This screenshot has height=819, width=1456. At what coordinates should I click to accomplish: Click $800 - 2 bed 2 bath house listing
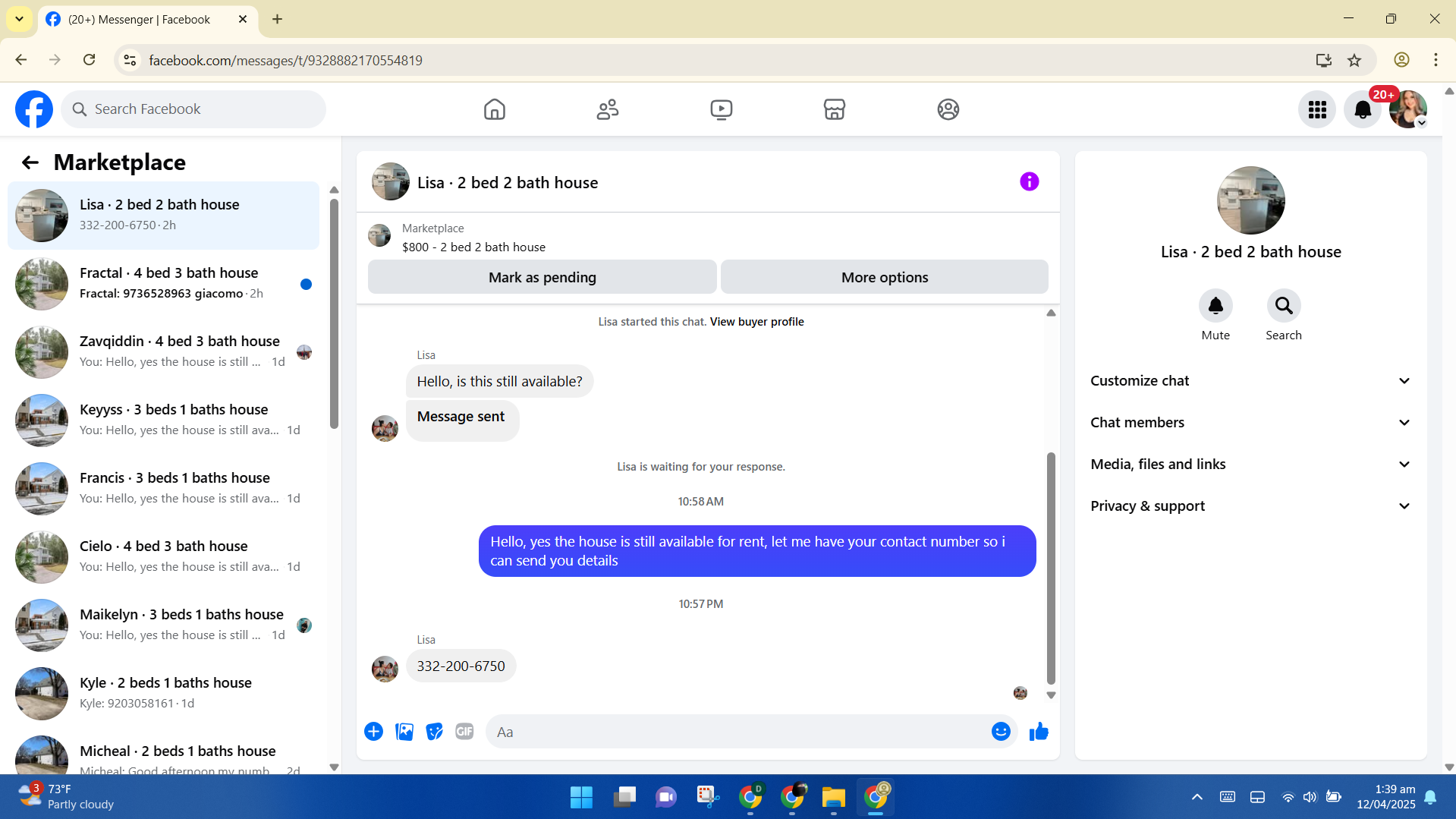click(473, 247)
